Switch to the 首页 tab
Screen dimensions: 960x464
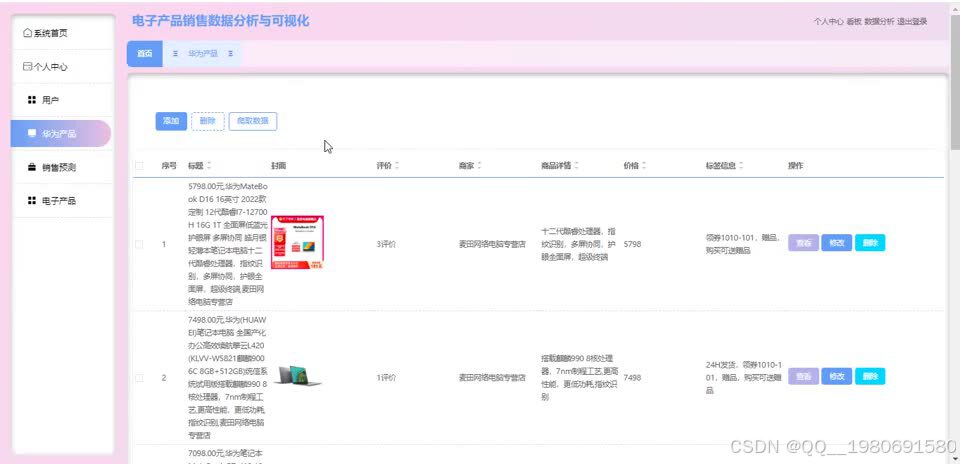click(x=144, y=54)
